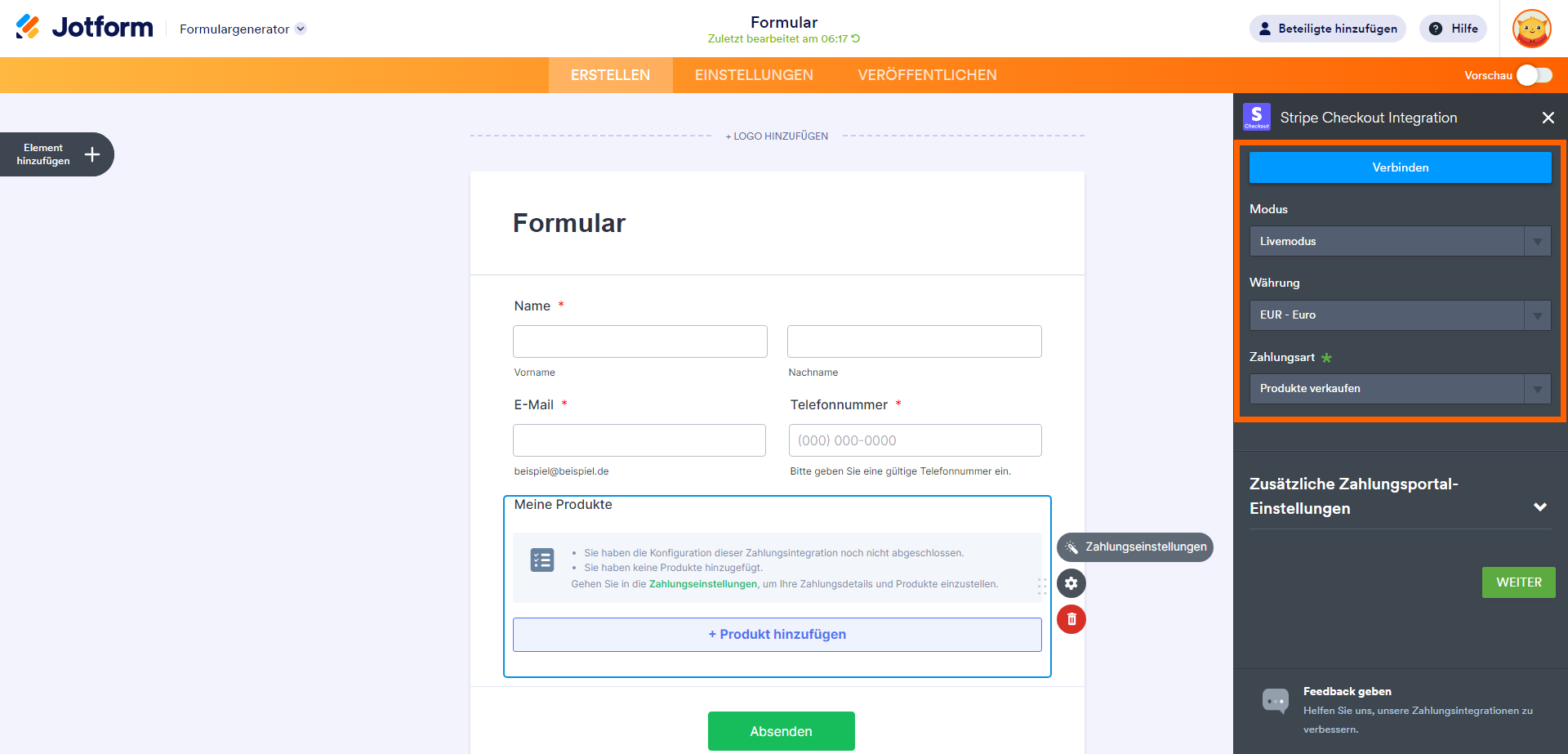Expand Zusätzliche Zahlungsportal-Einstellungen section
Viewport: 1568px width, 754px height.
(x=1539, y=507)
